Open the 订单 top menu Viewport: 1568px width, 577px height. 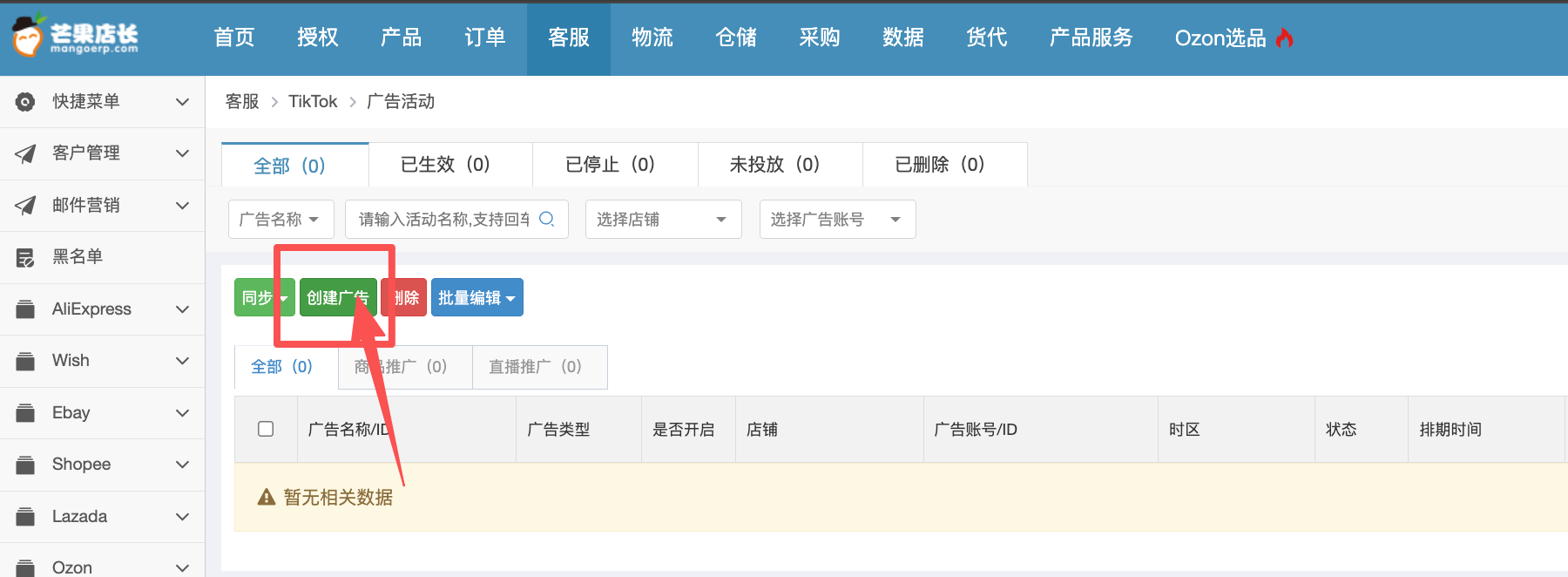(484, 37)
